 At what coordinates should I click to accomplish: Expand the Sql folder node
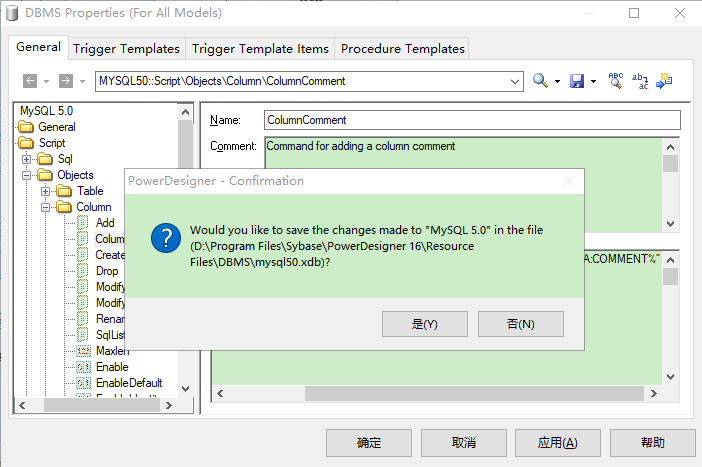tap(28, 159)
